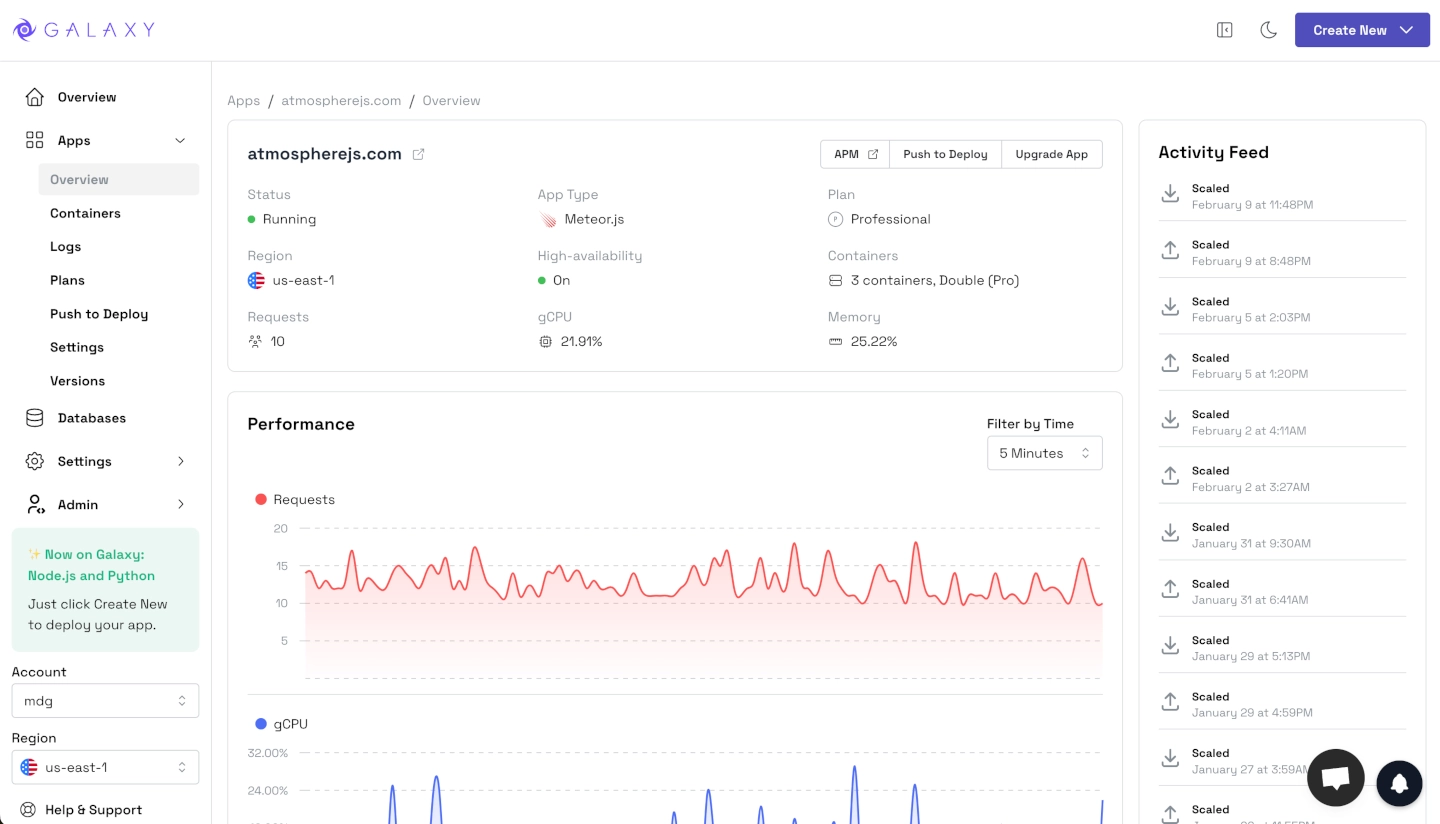
Task: Toggle the Requests series legend dot
Action: (x=261, y=500)
